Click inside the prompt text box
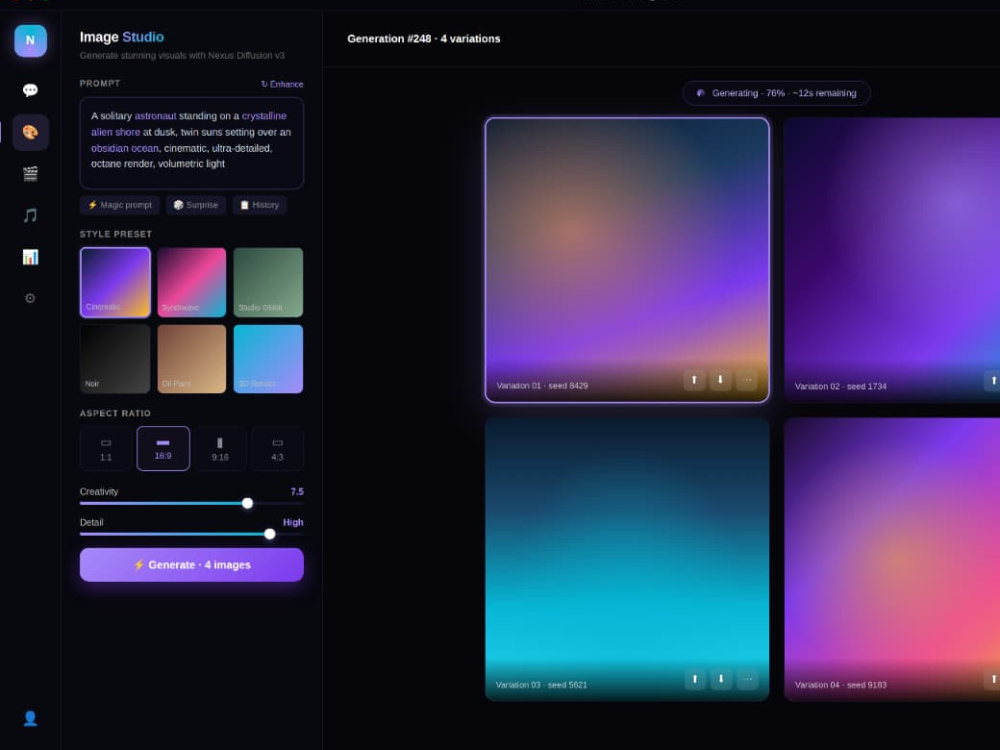 (191, 143)
